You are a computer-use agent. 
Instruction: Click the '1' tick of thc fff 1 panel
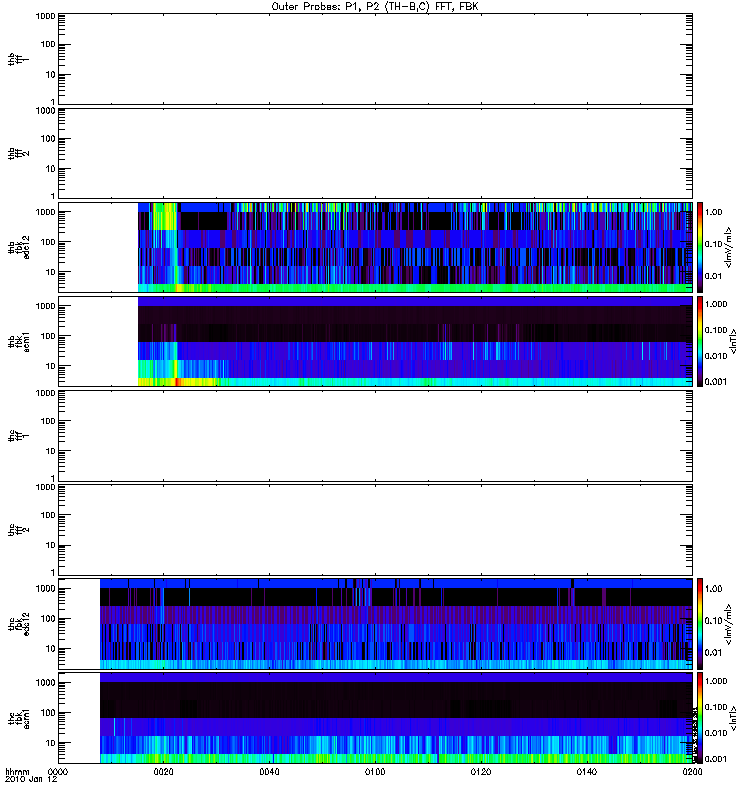click(x=53, y=478)
